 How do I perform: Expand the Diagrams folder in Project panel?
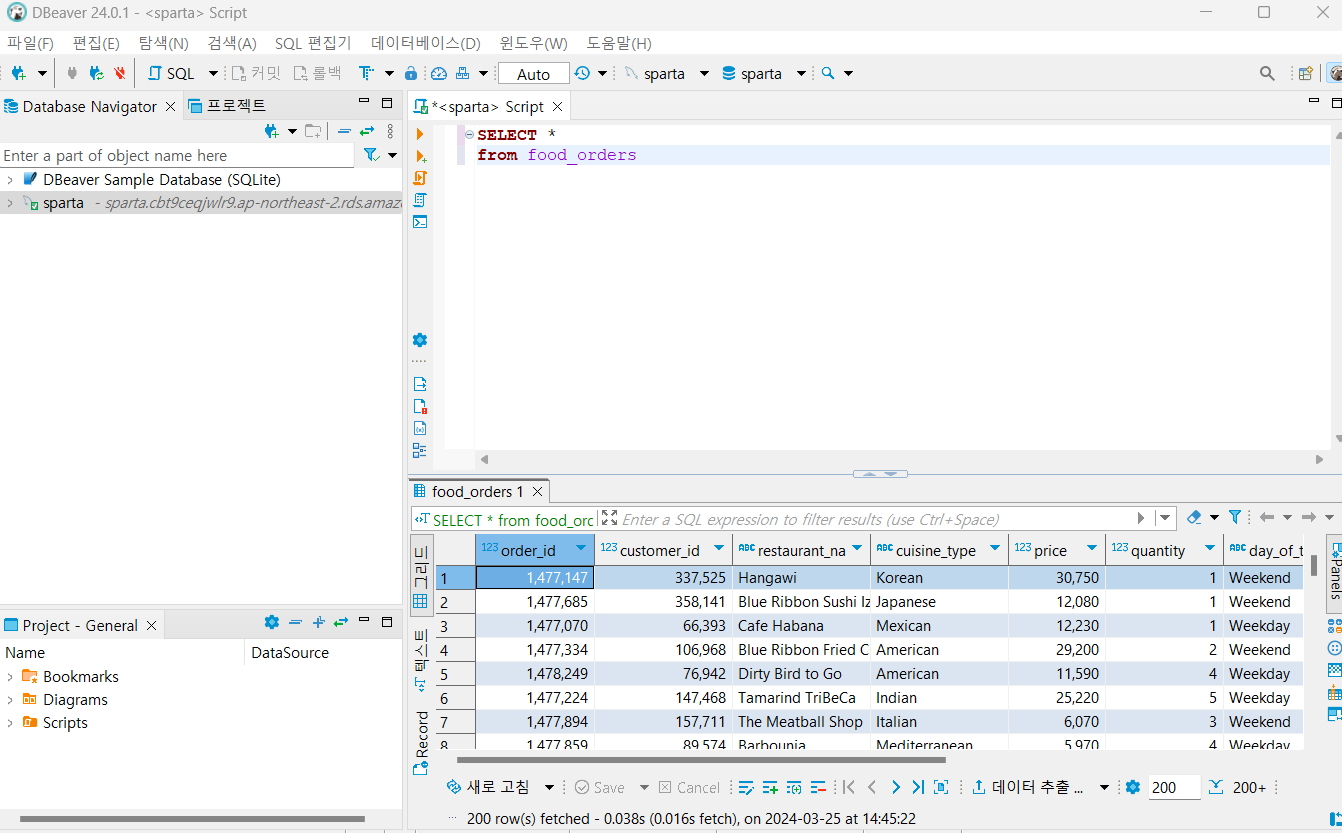pos(10,700)
